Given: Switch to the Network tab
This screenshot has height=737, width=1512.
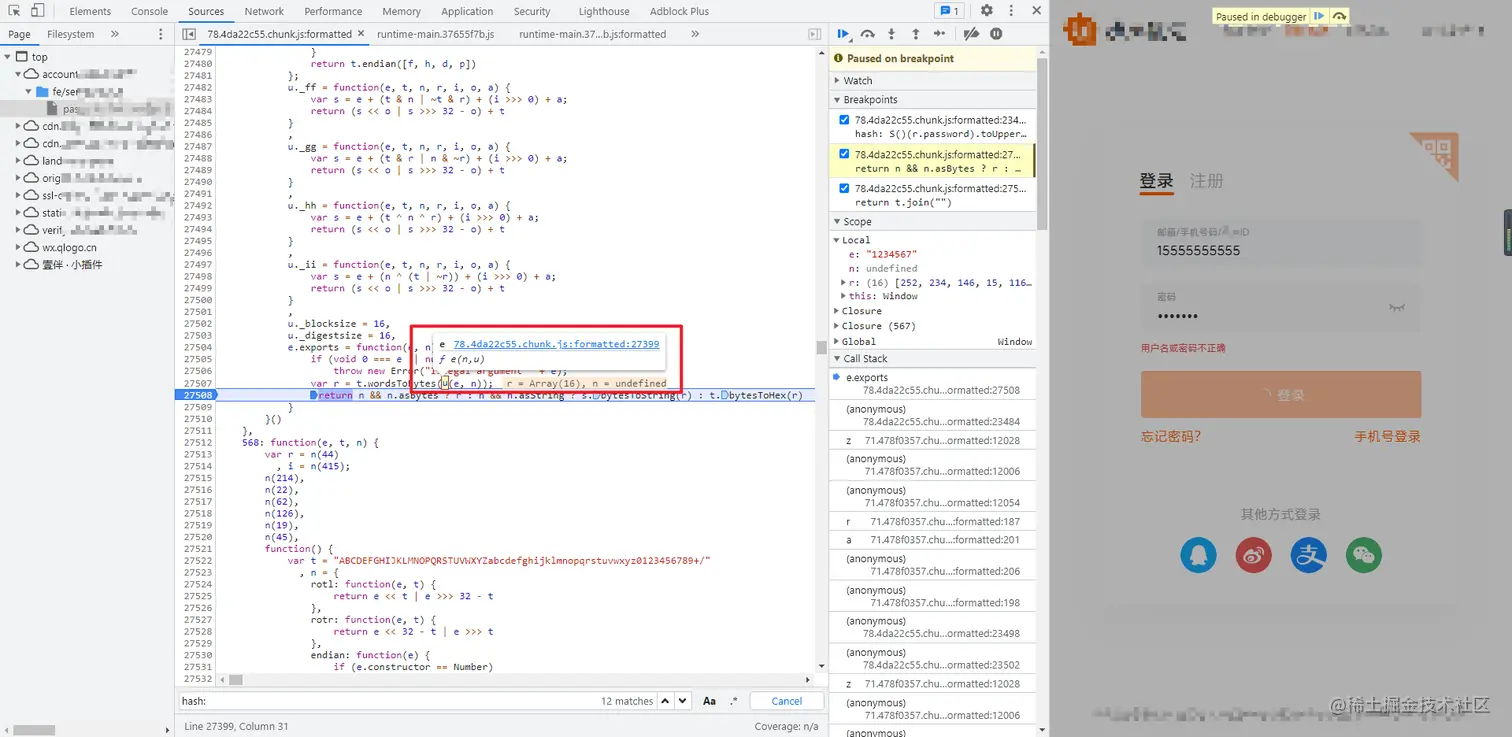Looking at the screenshot, I should [x=264, y=11].
